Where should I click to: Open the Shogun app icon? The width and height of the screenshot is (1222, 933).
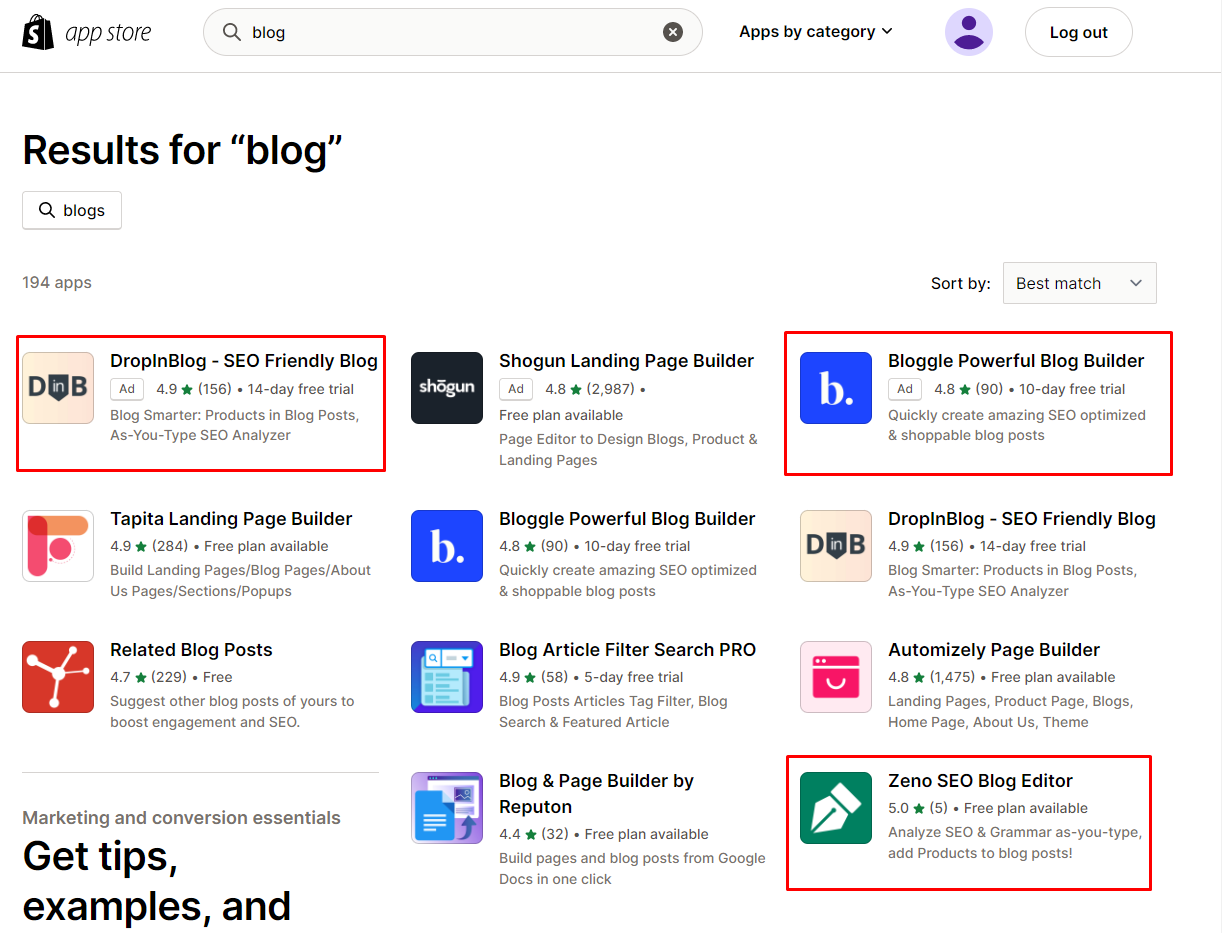point(447,388)
